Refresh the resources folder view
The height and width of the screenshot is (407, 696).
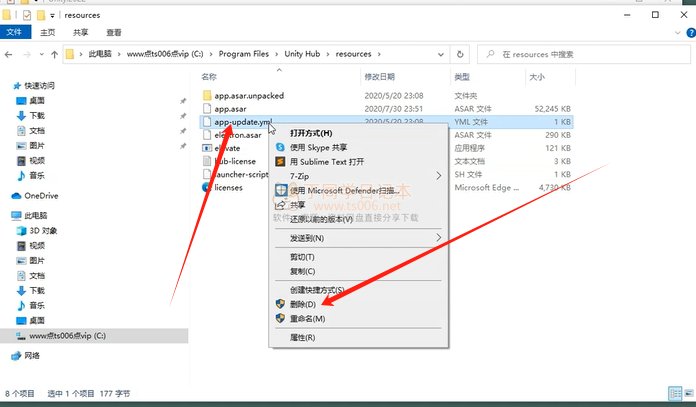[x=460, y=54]
